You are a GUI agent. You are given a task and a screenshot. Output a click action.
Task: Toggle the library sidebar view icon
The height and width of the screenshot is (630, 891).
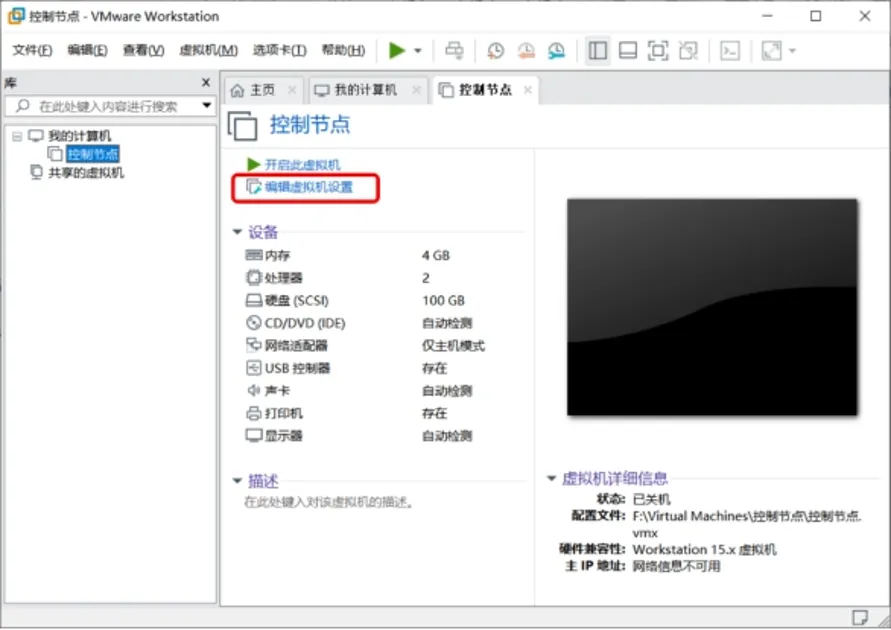[x=597, y=51]
